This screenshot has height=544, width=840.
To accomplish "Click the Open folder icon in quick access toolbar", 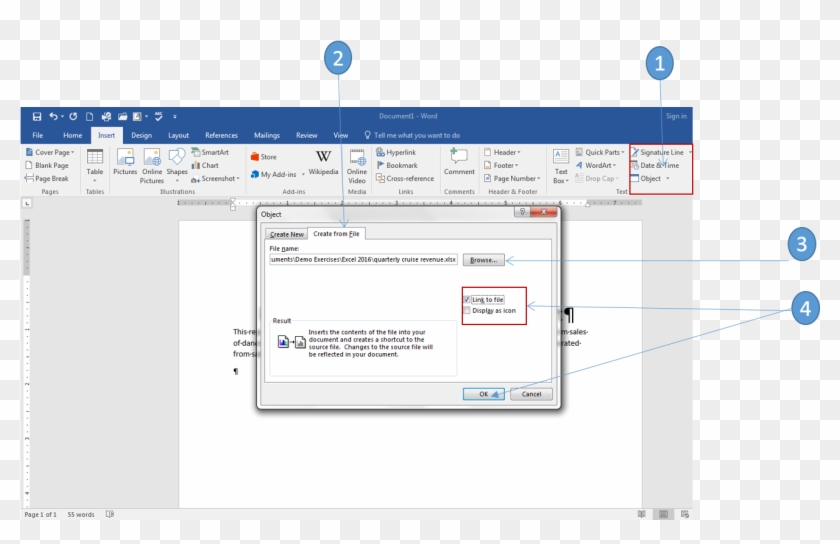I will tap(123, 116).
